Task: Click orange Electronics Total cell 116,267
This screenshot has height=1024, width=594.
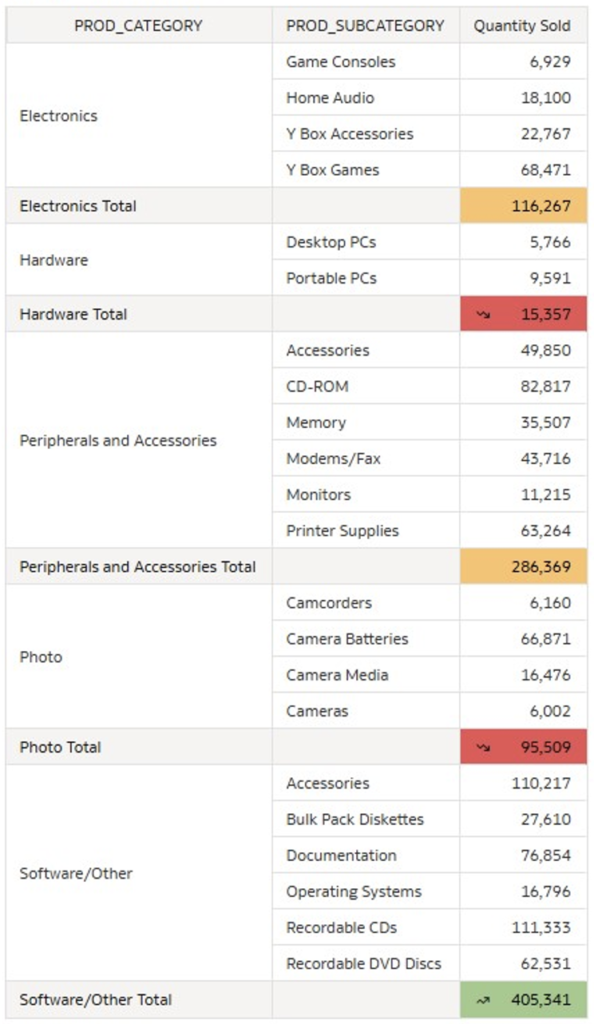Action: pyautogui.click(x=524, y=206)
